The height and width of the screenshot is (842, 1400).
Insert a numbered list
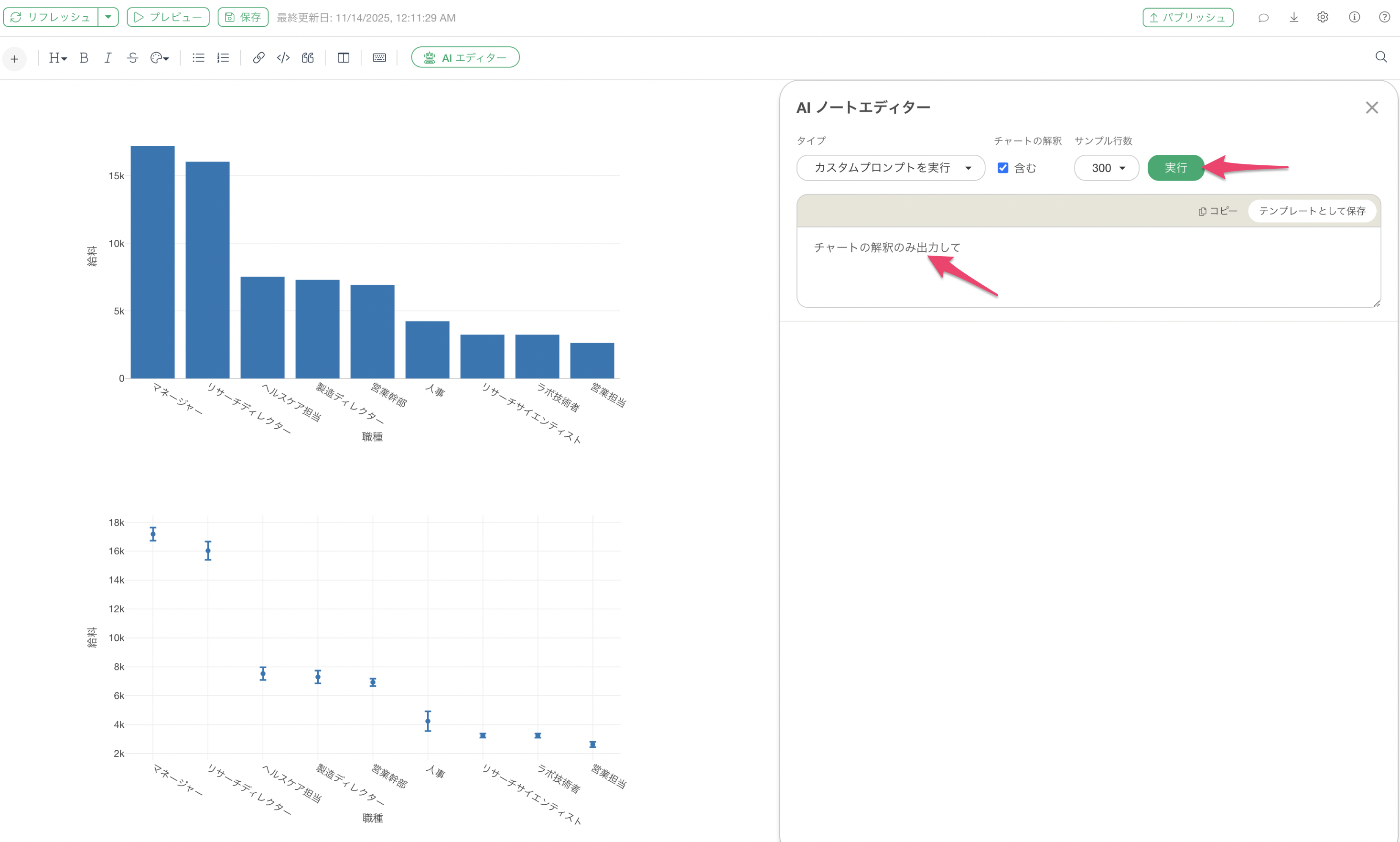pyautogui.click(x=223, y=58)
